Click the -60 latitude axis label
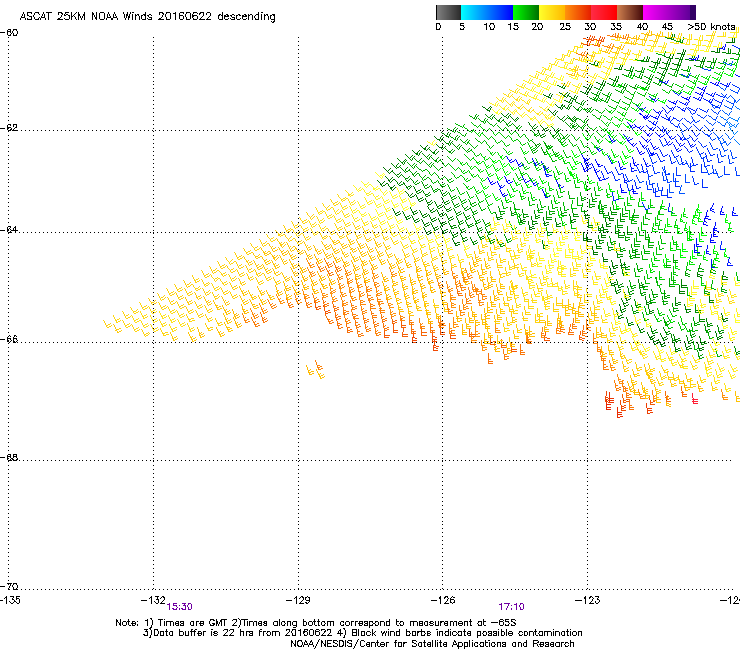The image size is (740, 650). [x=9, y=33]
